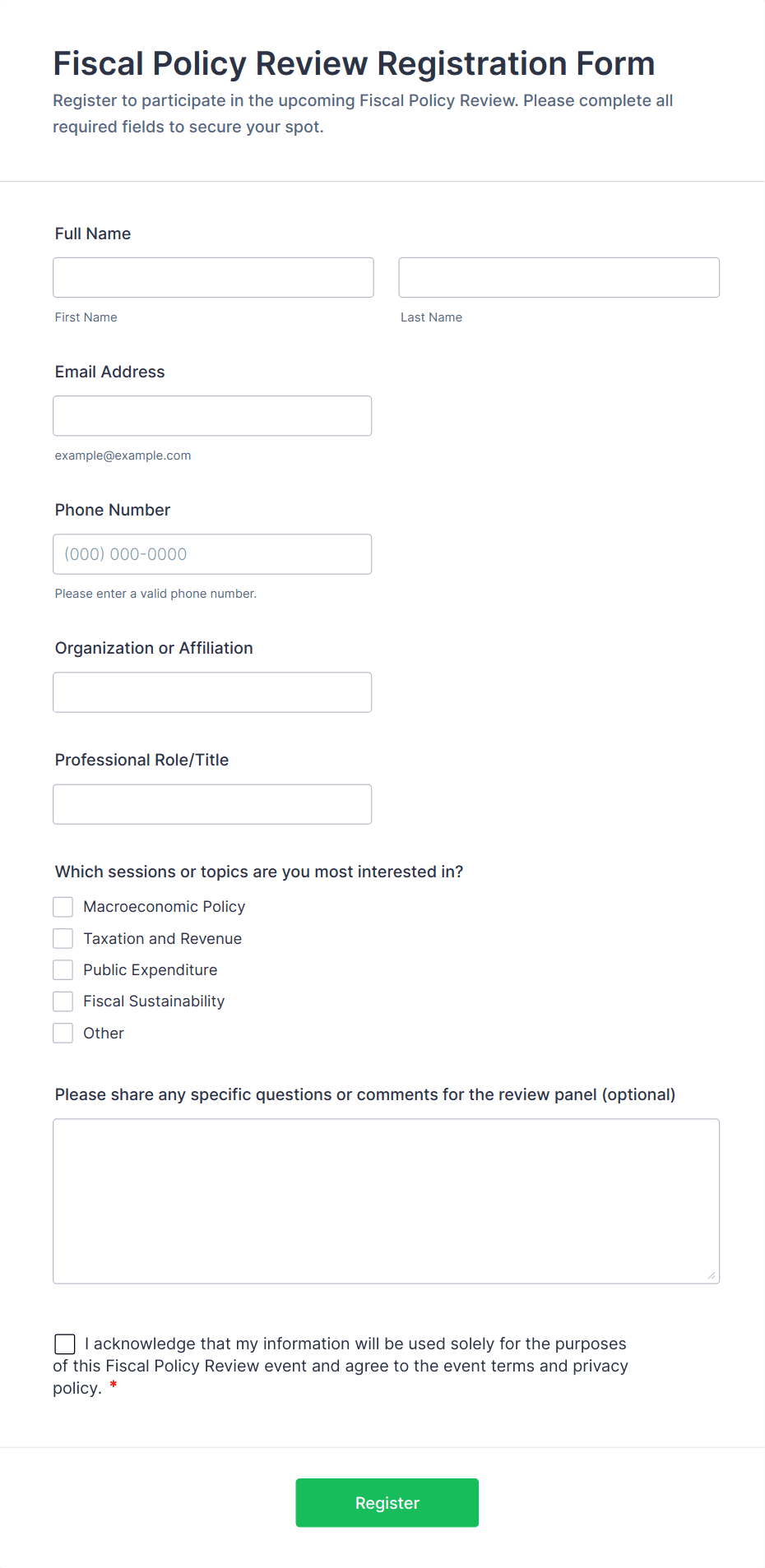Check the Other topic checkbox
The height and width of the screenshot is (1568, 765).
coord(63,1033)
